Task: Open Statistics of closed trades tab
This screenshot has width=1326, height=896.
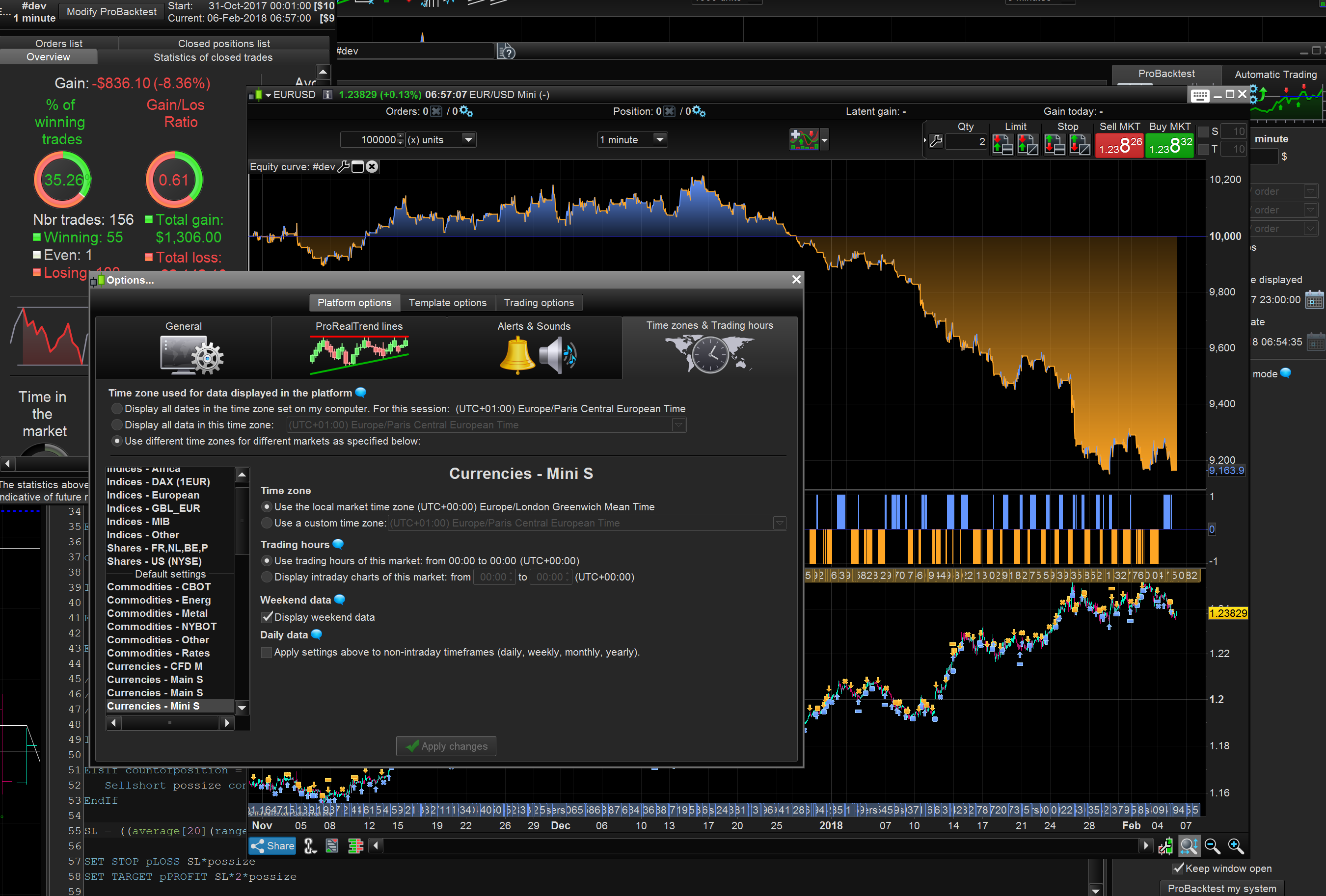Action: pyautogui.click(x=213, y=57)
